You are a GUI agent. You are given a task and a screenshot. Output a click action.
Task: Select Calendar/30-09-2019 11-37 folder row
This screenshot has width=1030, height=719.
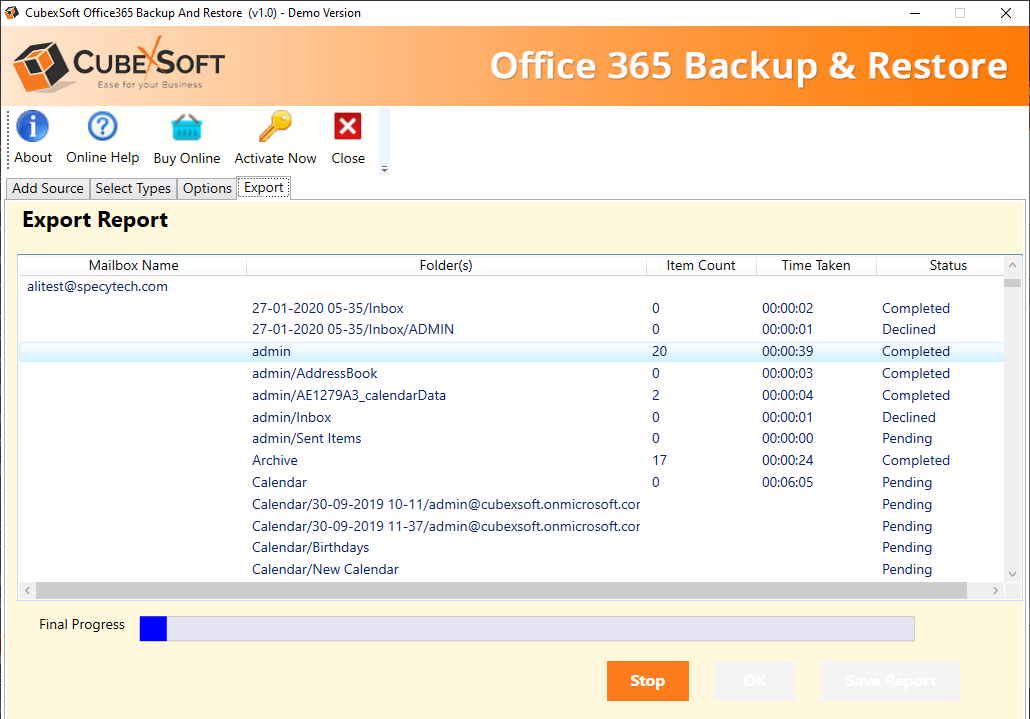tap(511, 526)
